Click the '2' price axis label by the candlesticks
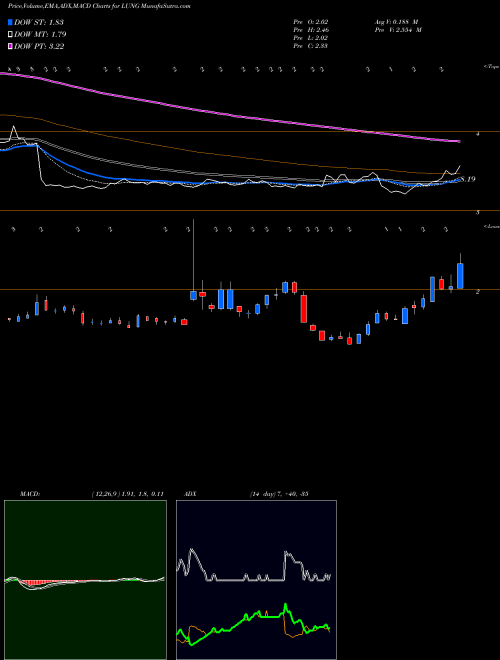 [478, 291]
